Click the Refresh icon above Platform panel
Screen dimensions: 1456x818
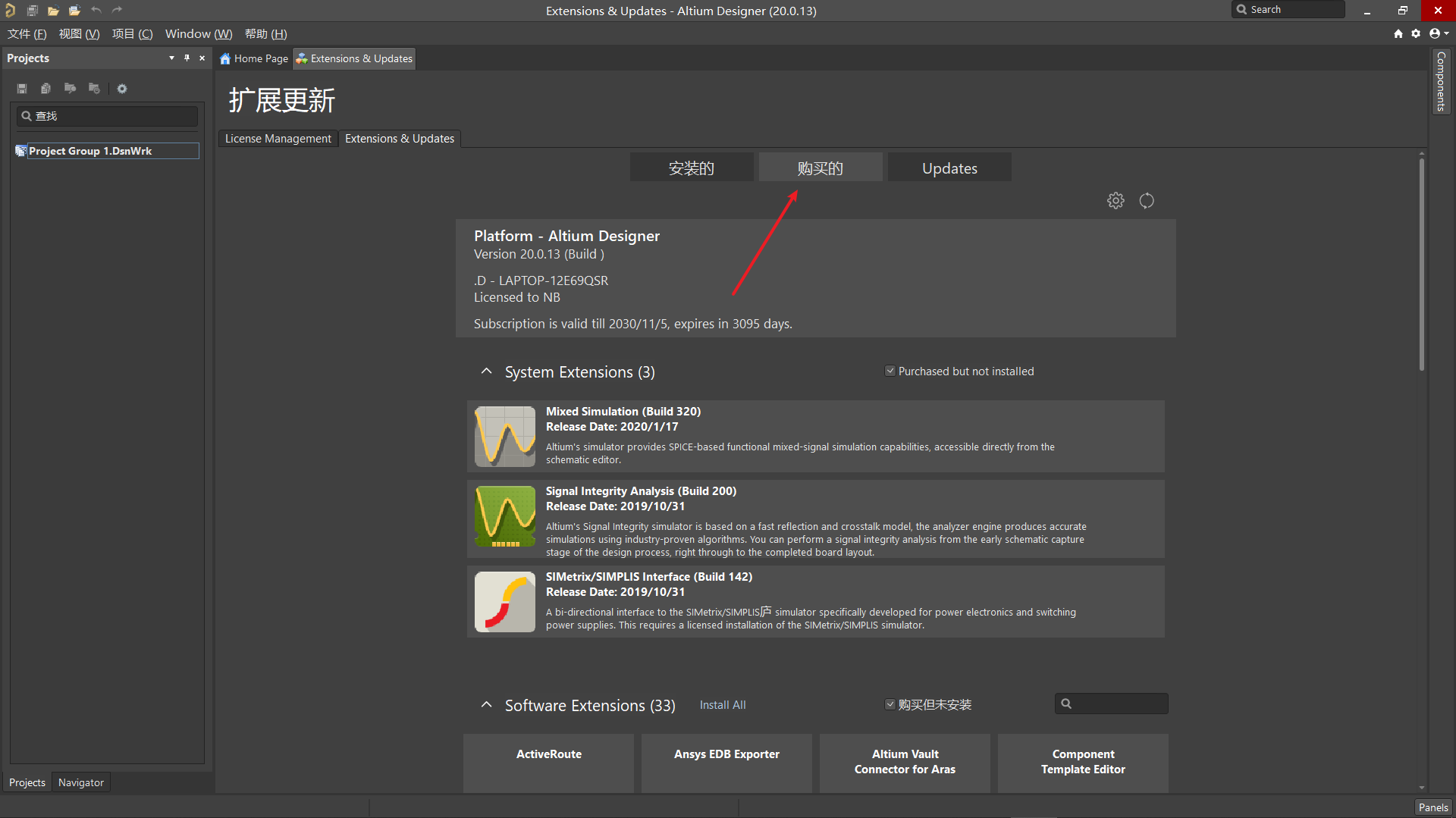1147,201
